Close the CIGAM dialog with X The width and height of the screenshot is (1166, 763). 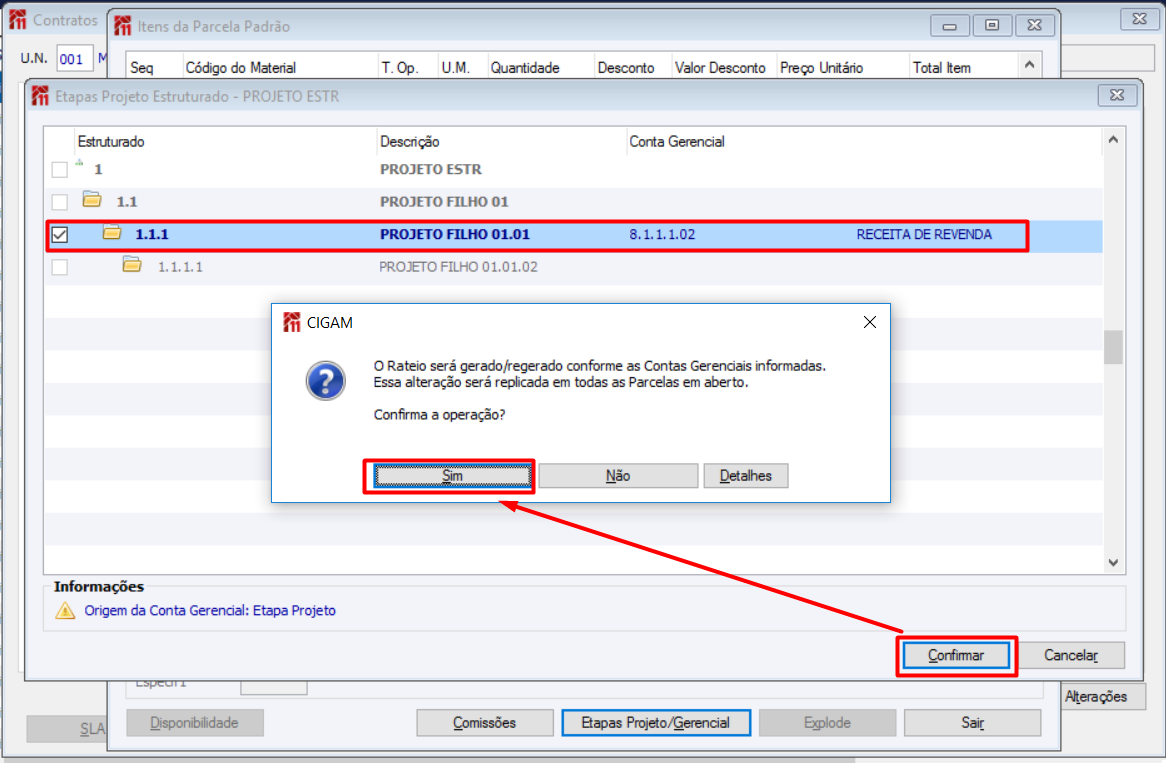point(869,322)
